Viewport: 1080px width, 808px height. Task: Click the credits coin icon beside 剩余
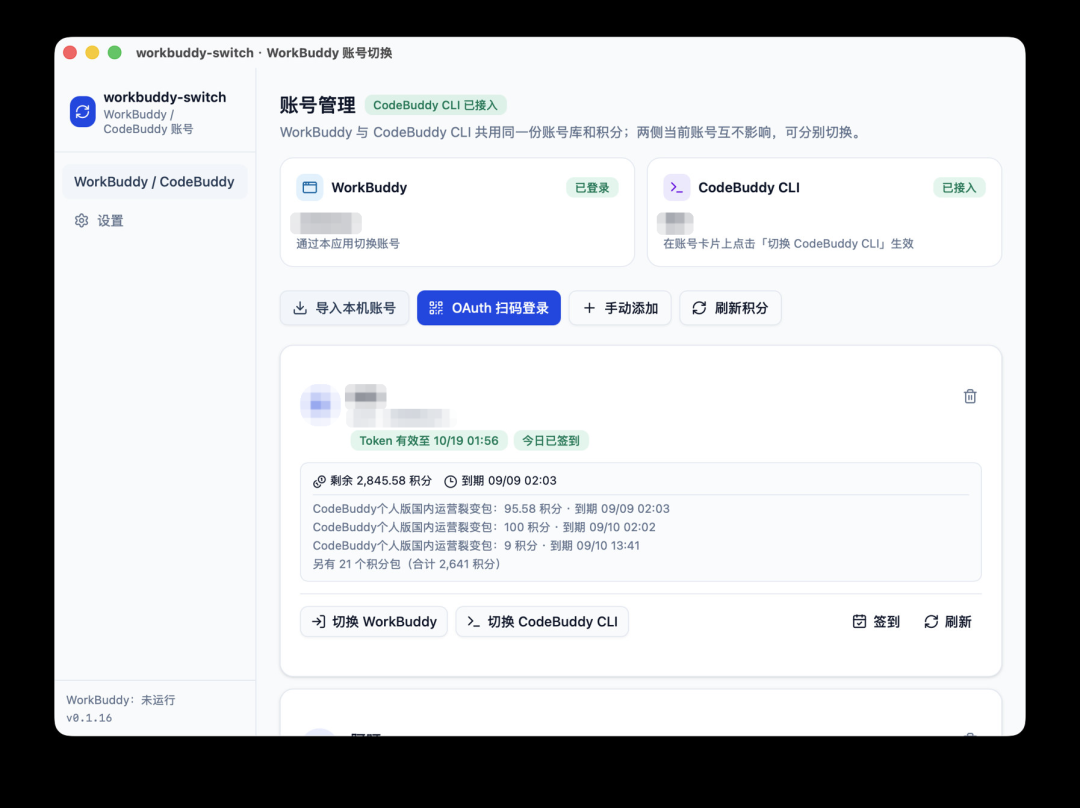[319, 481]
